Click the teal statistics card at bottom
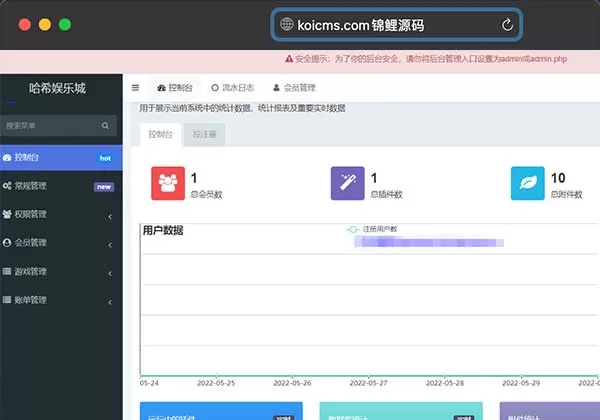The width and height of the screenshot is (600, 420). coord(401,411)
